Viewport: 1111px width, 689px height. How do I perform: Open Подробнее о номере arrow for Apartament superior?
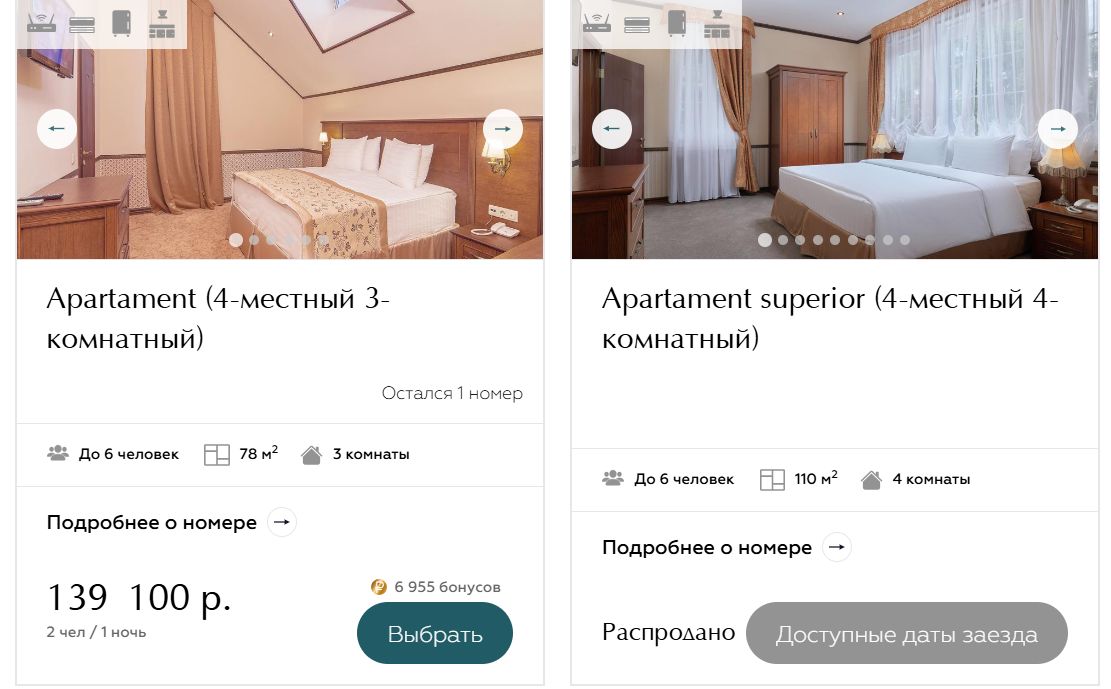[x=837, y=547]
